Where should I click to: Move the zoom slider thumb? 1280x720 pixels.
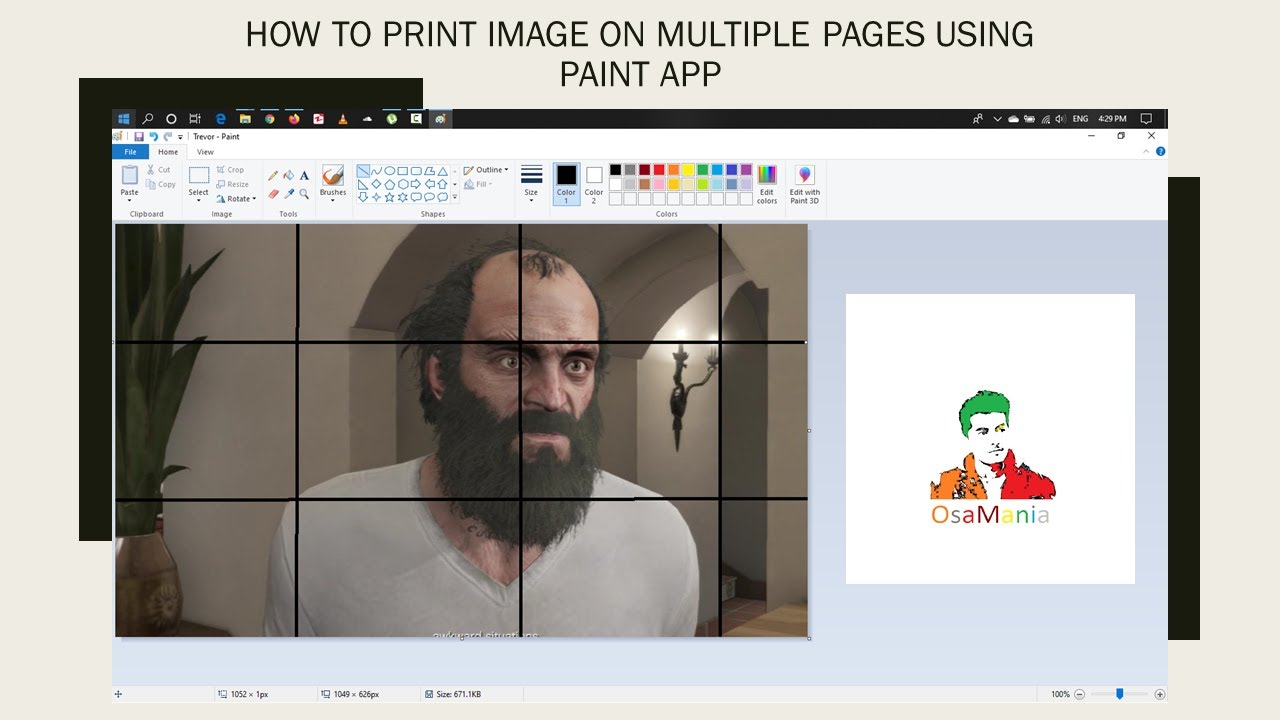click(1119, 694)
